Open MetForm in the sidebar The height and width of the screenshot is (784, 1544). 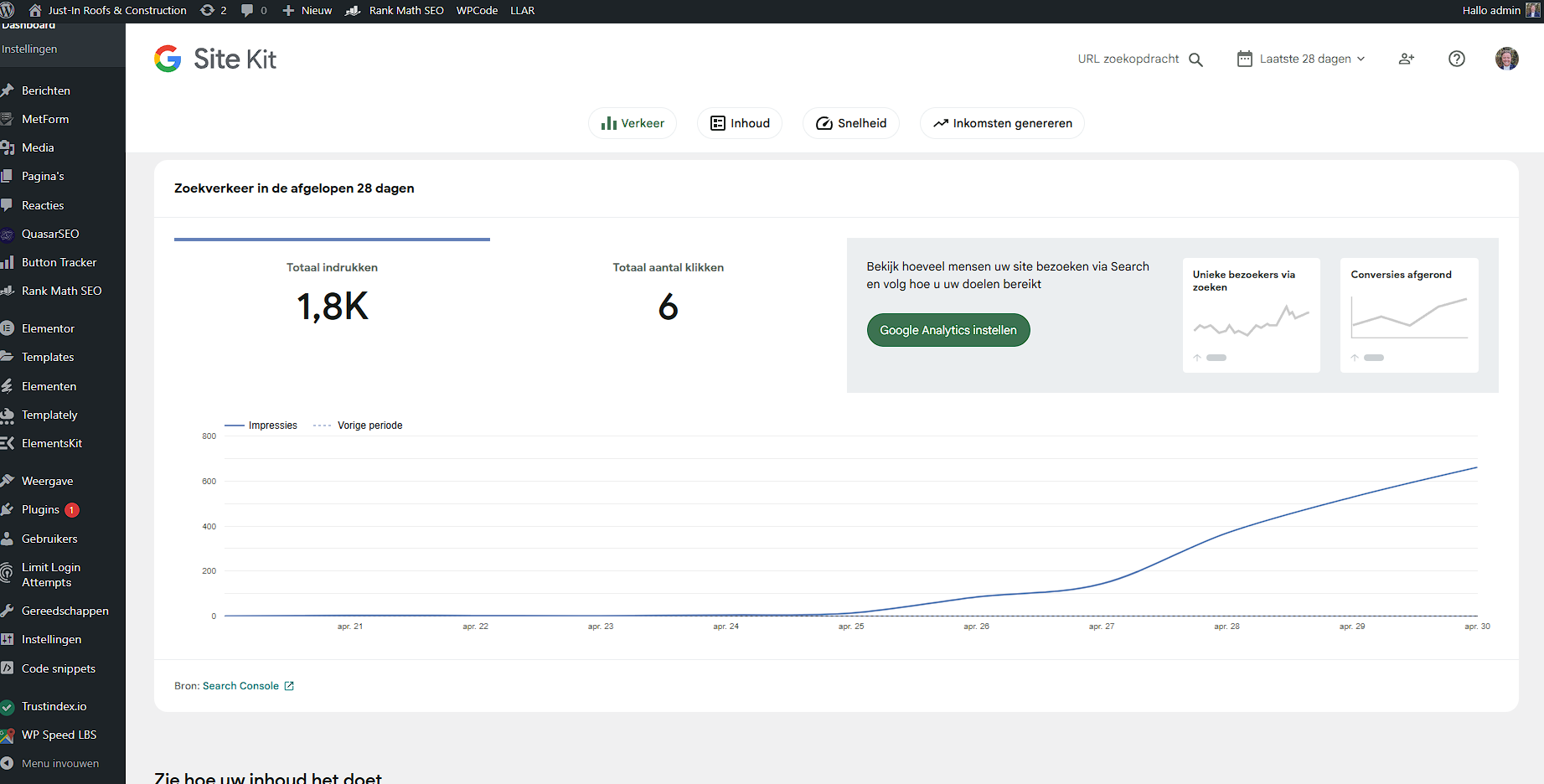[x=45, y=119]
